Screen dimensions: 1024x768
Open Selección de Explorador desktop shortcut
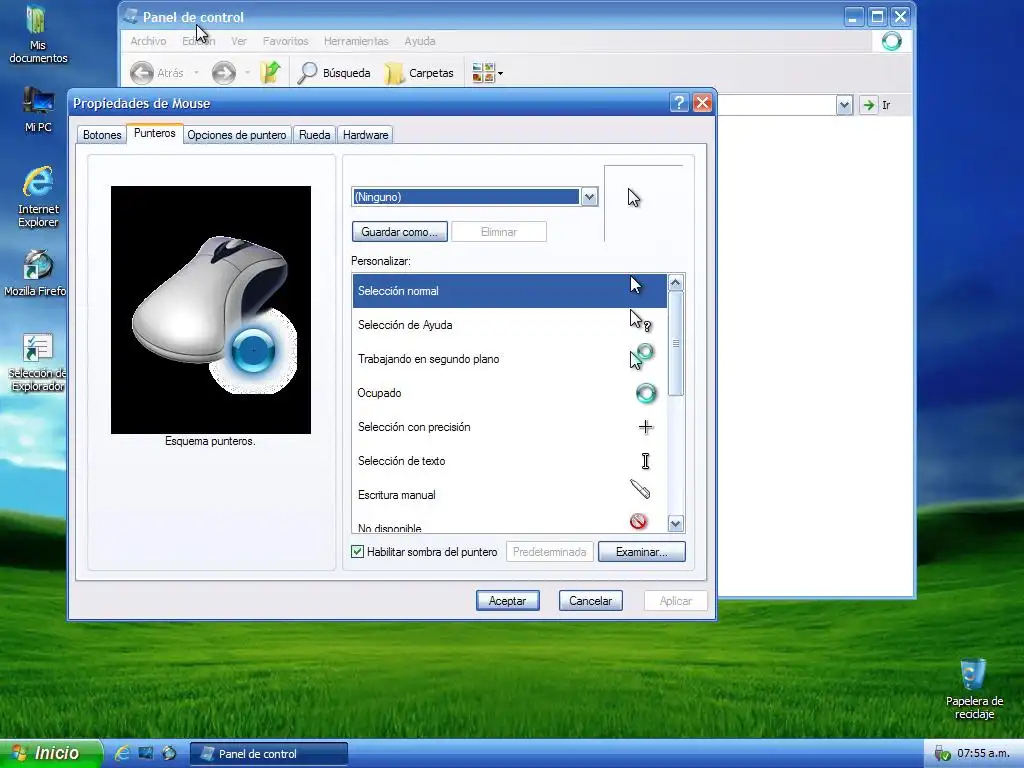click(37, 362)
